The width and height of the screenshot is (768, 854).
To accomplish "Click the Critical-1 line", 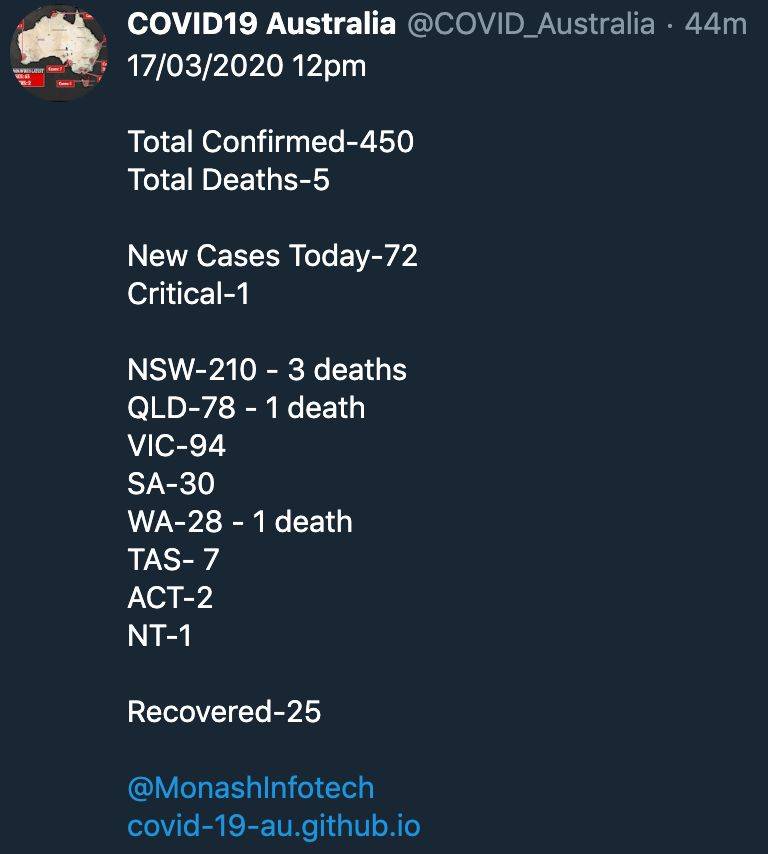I will pyautogui.click(x=188, y=294).
